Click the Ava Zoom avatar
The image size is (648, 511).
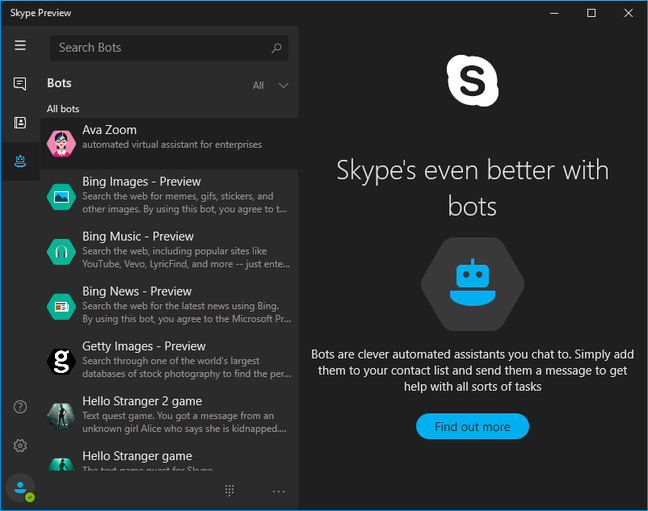(61, 143)
